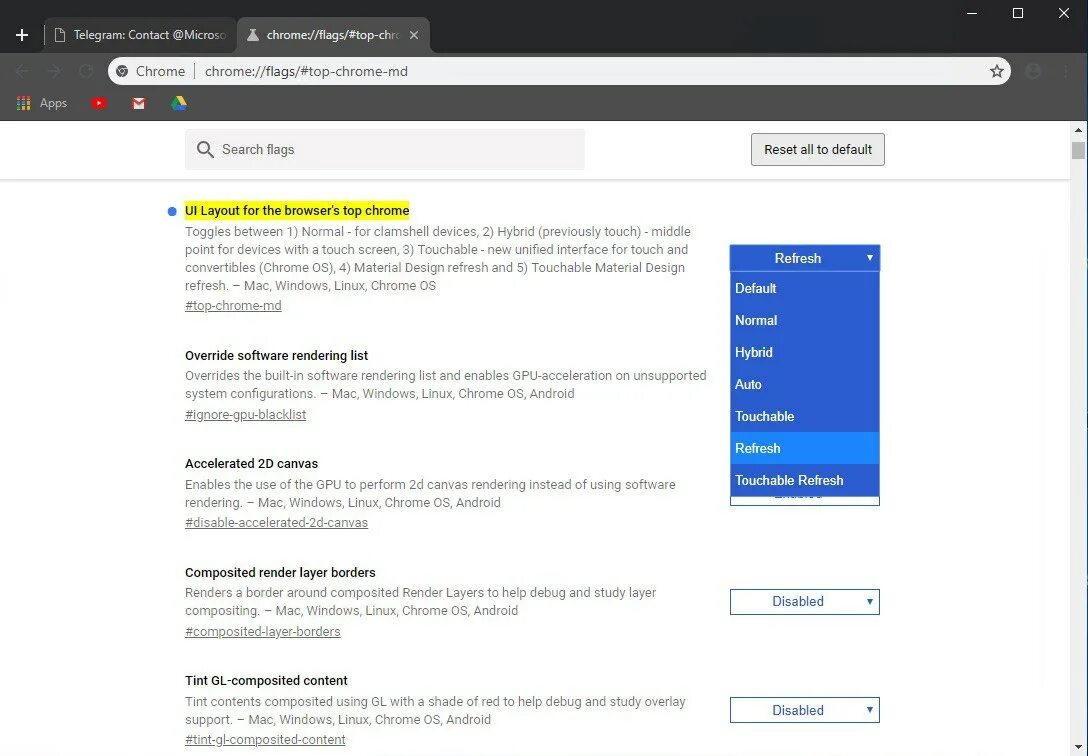Click the search magnifier icon
This screenshot has height=756, width=1088.
[205, 150]
